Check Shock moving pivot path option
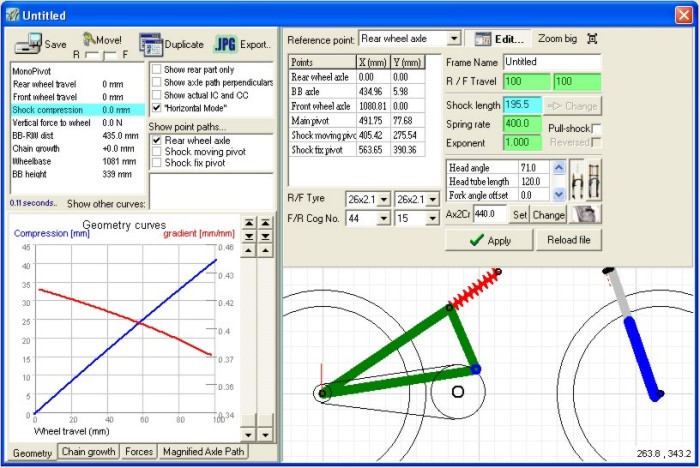The height and width of the screenshot is (468, 700). coord(155,152)
